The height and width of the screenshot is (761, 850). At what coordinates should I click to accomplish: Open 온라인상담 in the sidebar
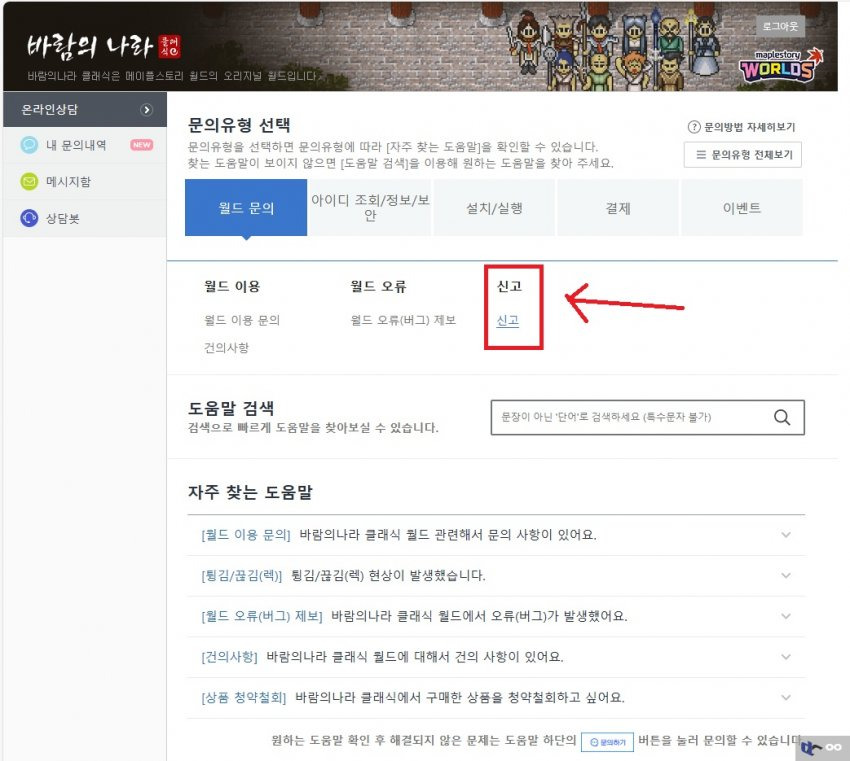(x=85, y=109)
